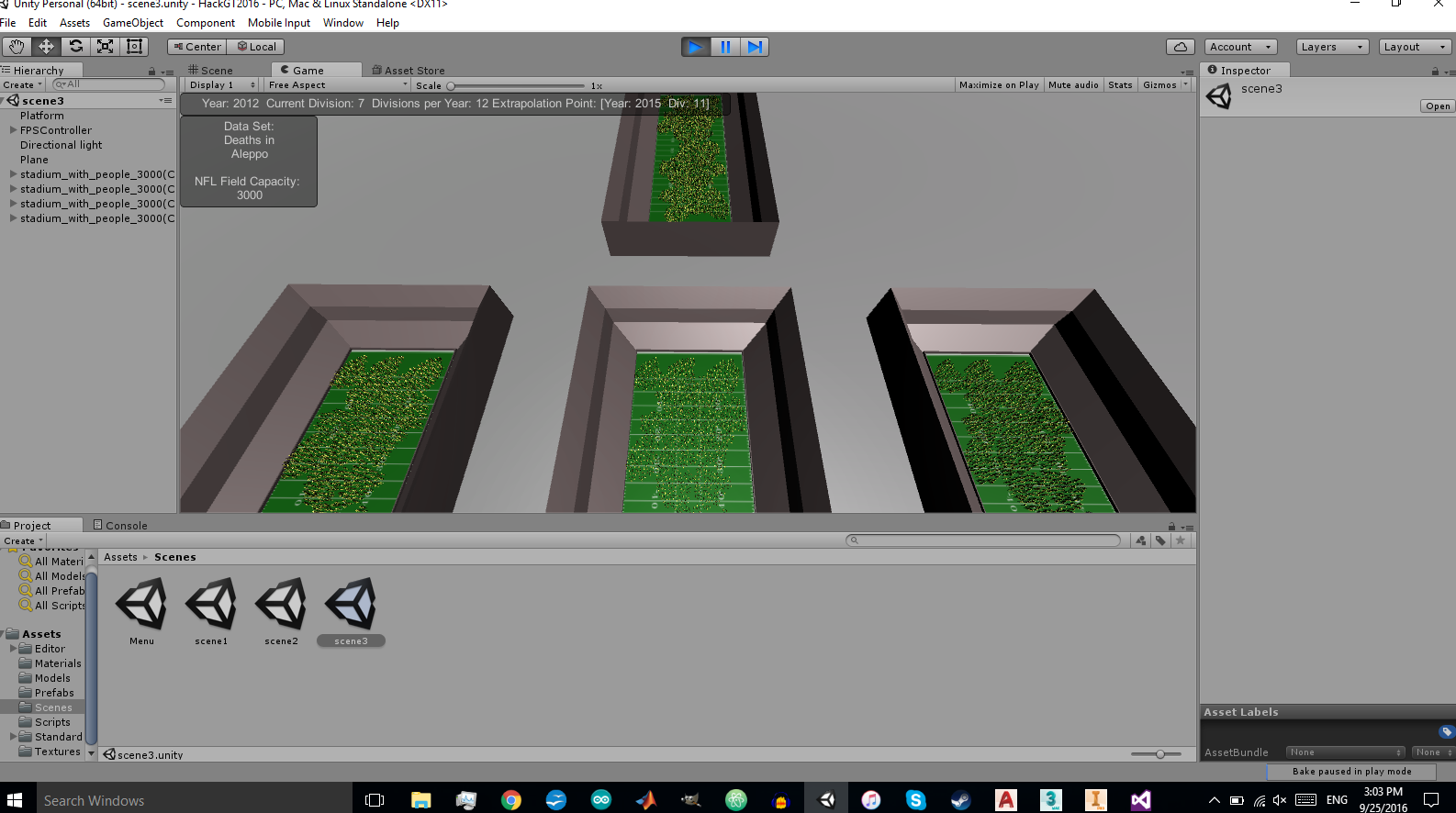Expand the Standard folder
The image size is (1456, 813).
coord(14,737)
